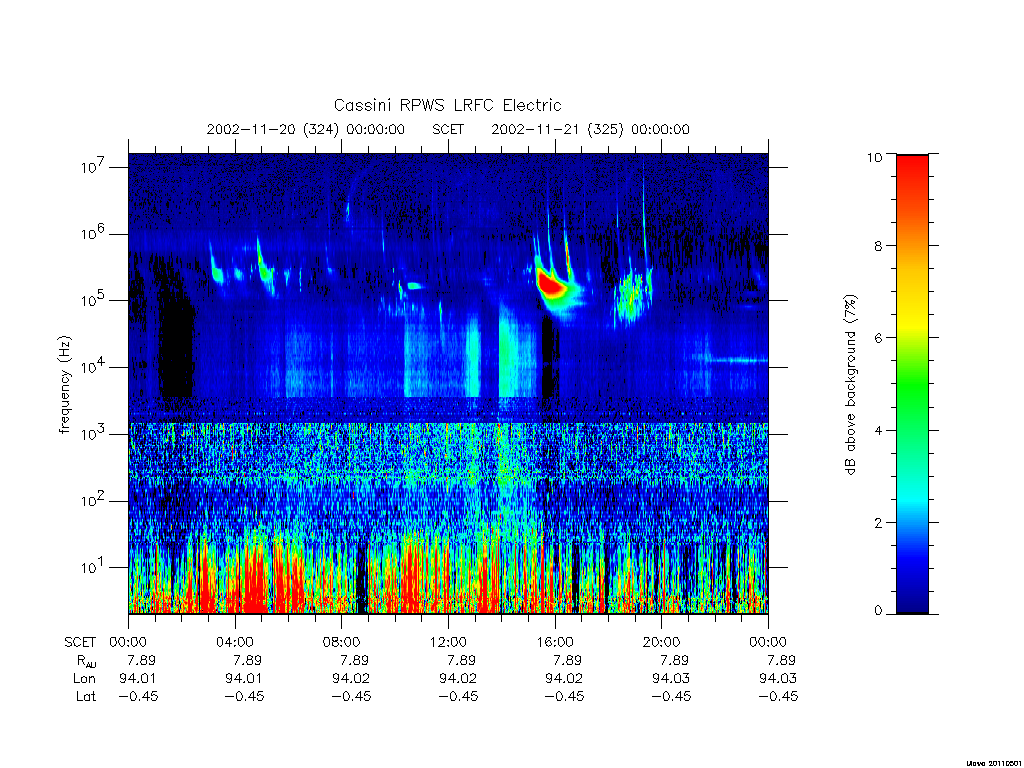Click the 10^6 frequency tick label
1024x768 pixels.
tap(94, 234)
